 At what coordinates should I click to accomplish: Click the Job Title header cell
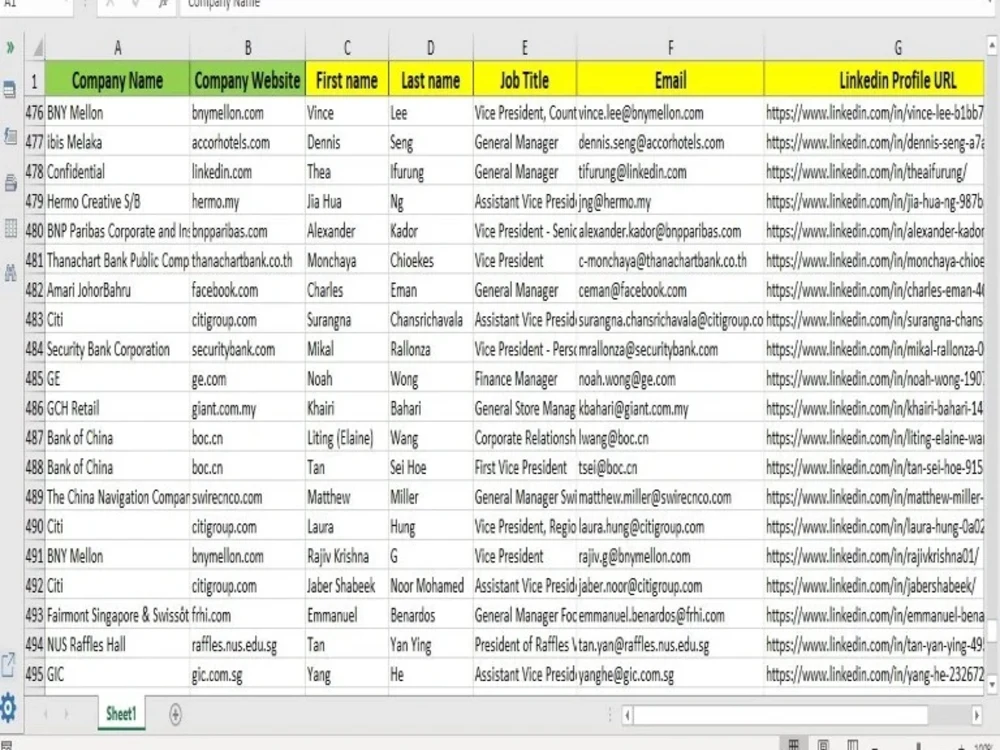524,80
